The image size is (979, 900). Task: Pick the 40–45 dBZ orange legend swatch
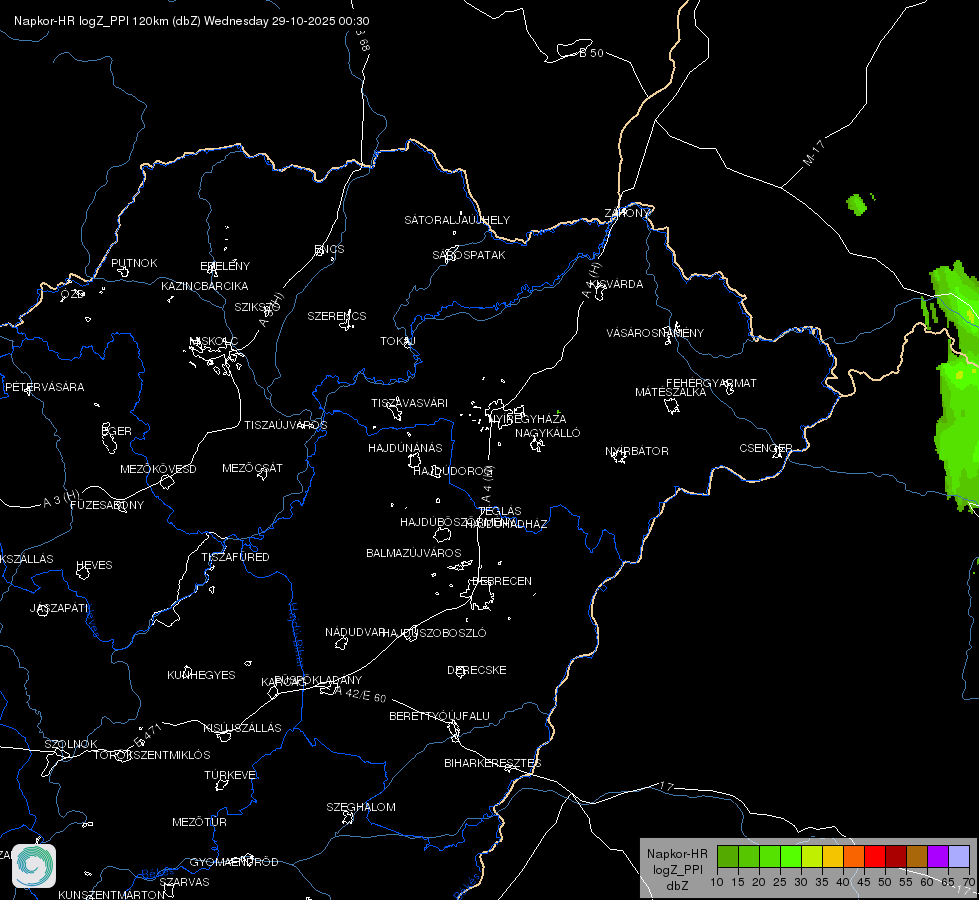point(854,857)
